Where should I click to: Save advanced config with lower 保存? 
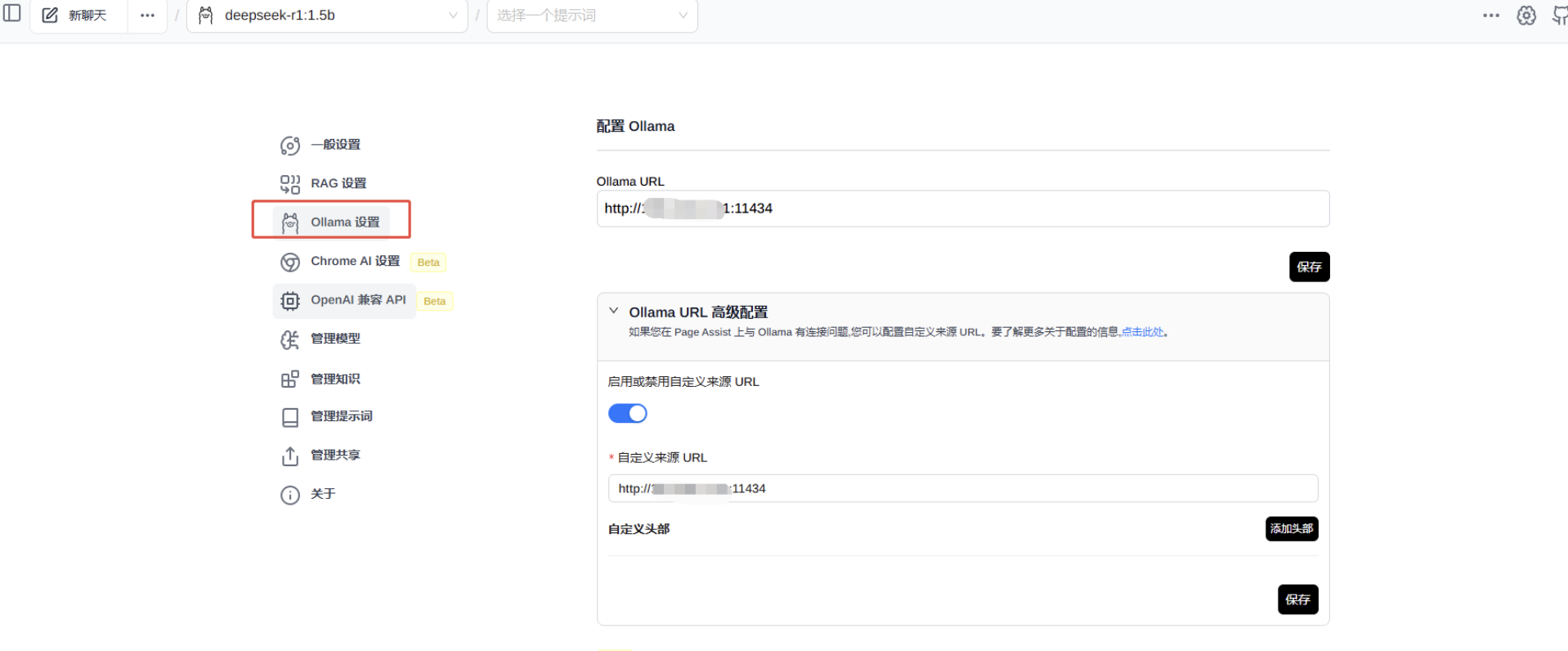[x=1297, y=599]
